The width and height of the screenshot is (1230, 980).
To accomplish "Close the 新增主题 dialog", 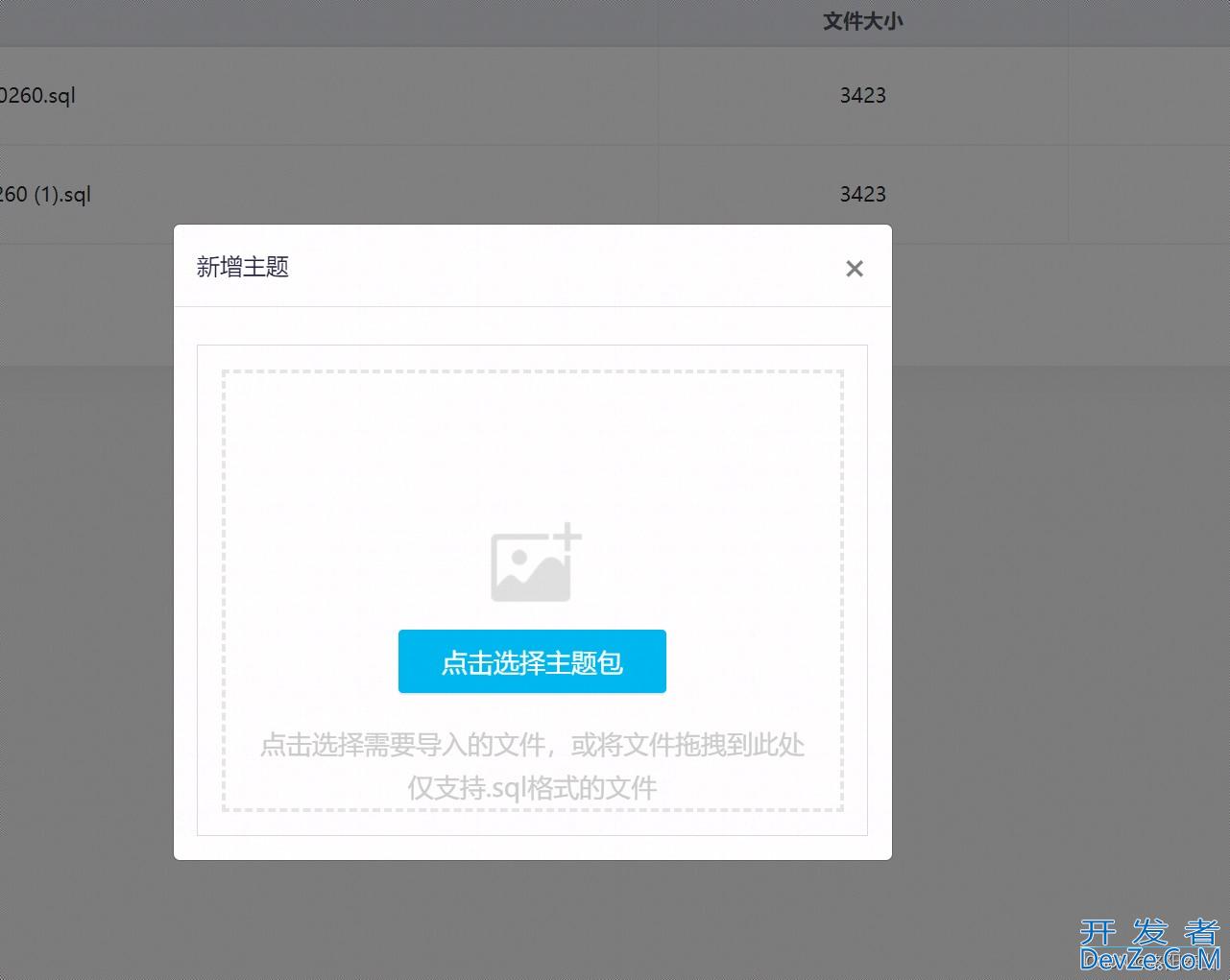I will click(x=855, y=269).
